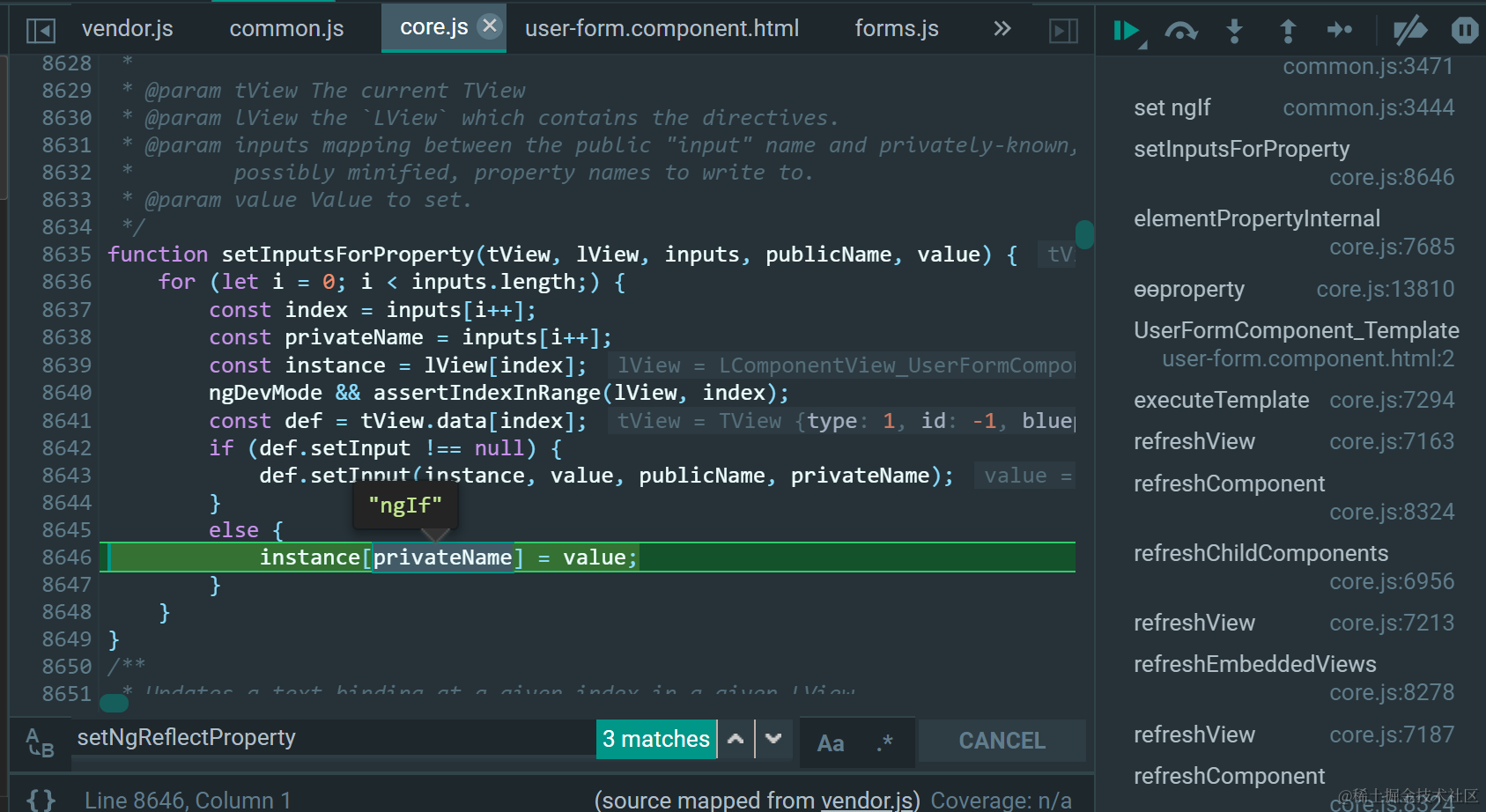Image resolution: width=1486 pixels, height=812 pixels.
Task: Pretty print with the braces icon
Action: [41, 800]
